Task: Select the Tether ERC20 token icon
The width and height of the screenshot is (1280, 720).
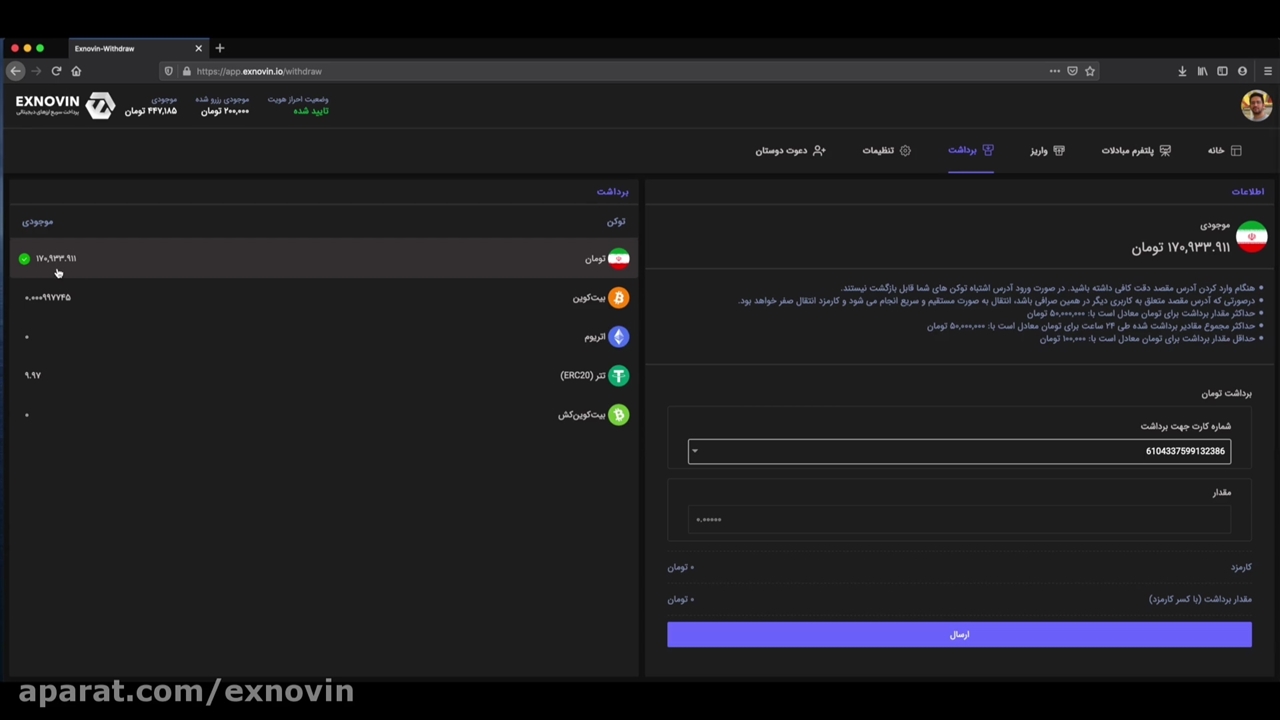Action: [618, 376]
